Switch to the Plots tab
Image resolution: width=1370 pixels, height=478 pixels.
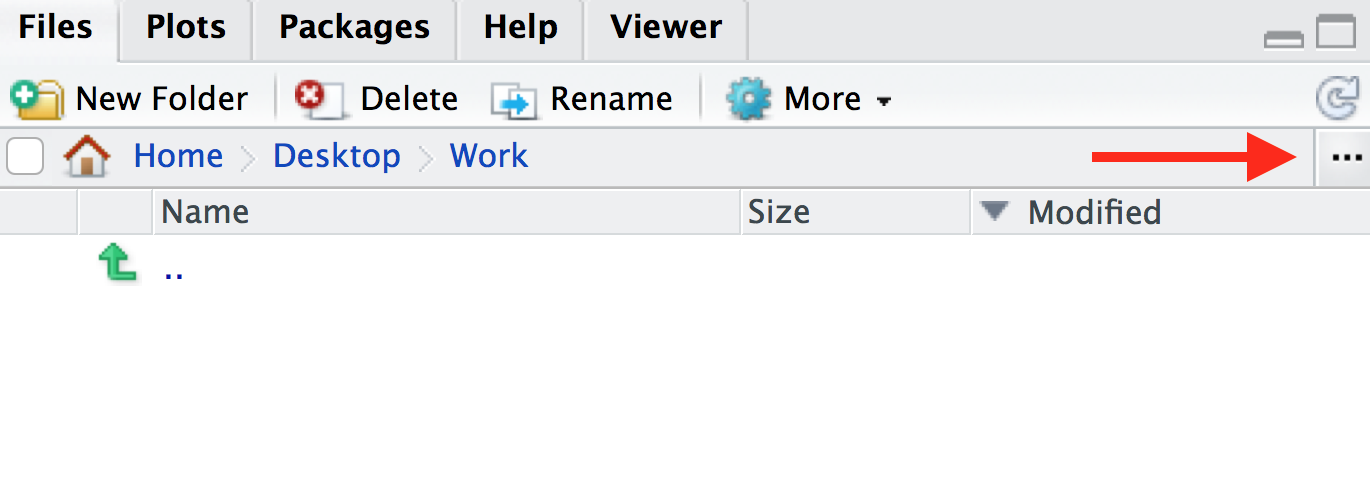185,27
